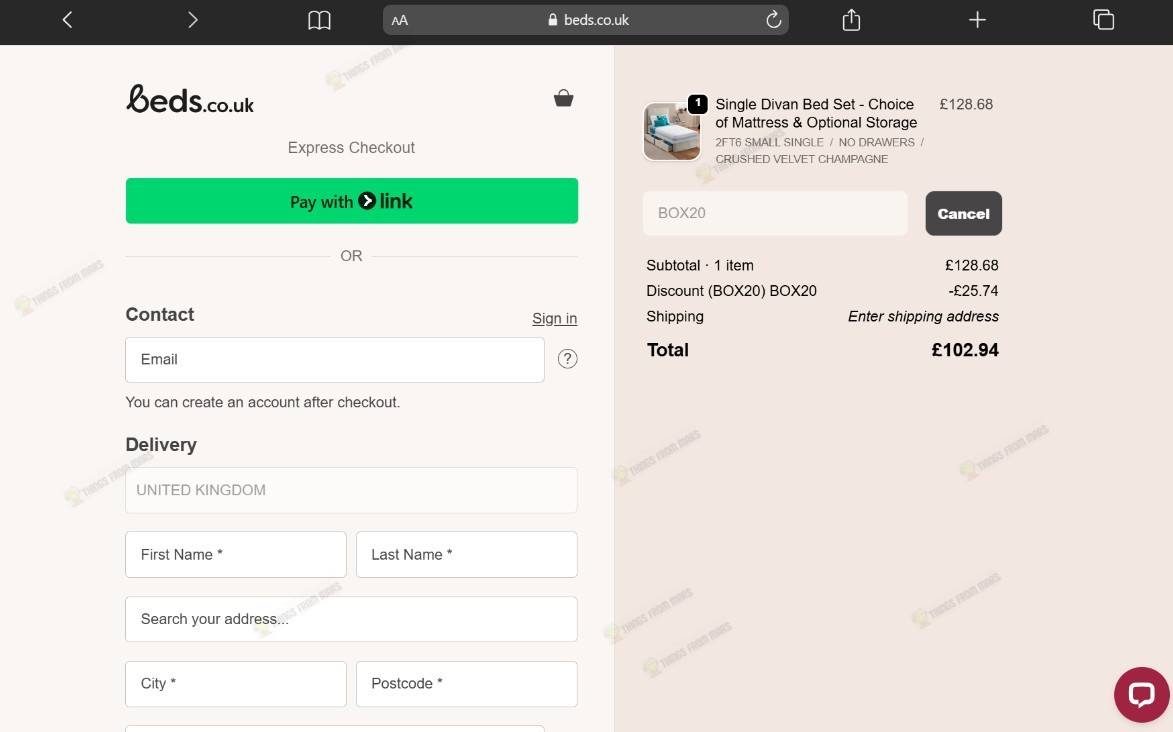Focus the Email input field

[335, 360]
